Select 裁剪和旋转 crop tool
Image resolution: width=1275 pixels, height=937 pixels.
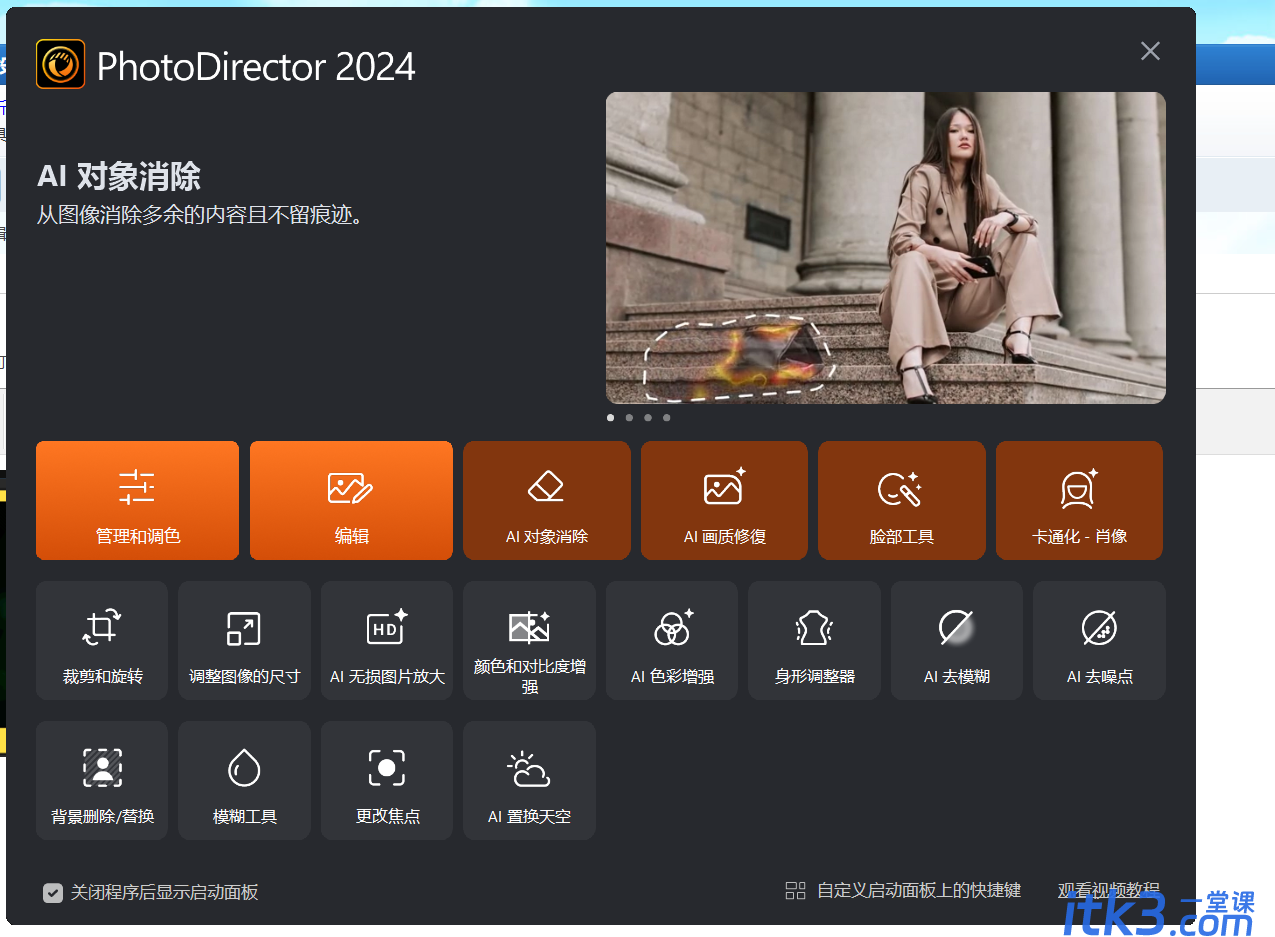coord(102,640)
